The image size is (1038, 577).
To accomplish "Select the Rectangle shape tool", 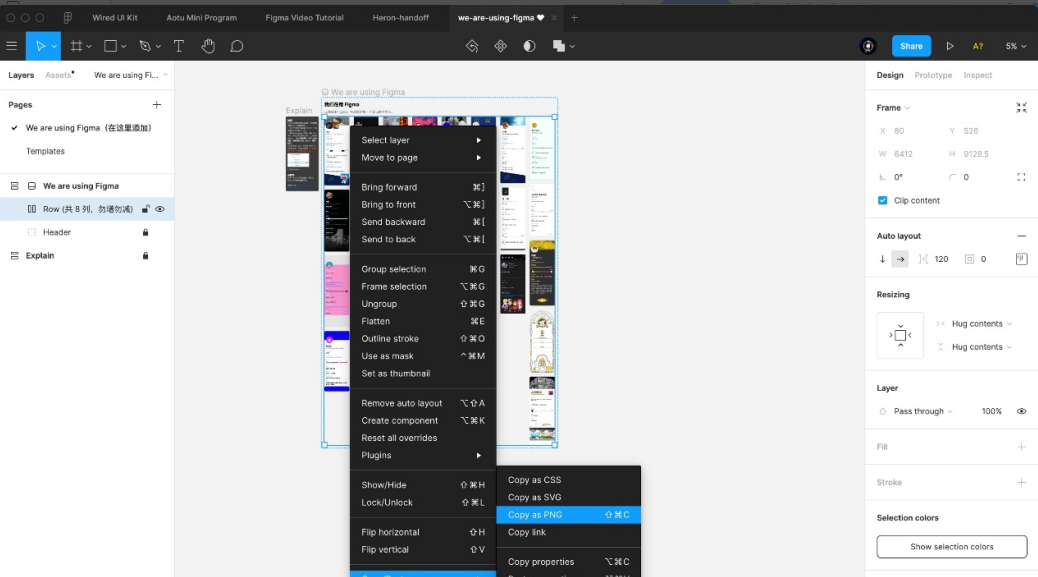I will 111,46.
